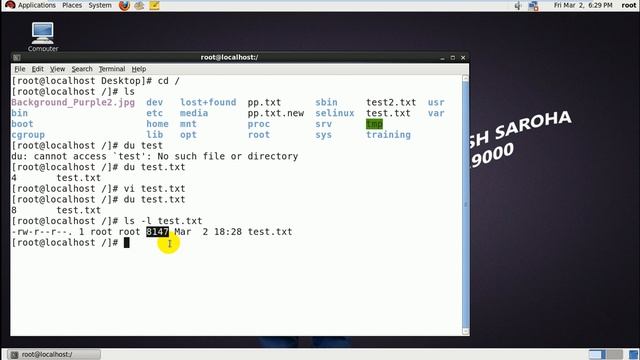Screen dimensions: 640x360
Task: Click the volume icon in top panel
Action: (518, 6)
